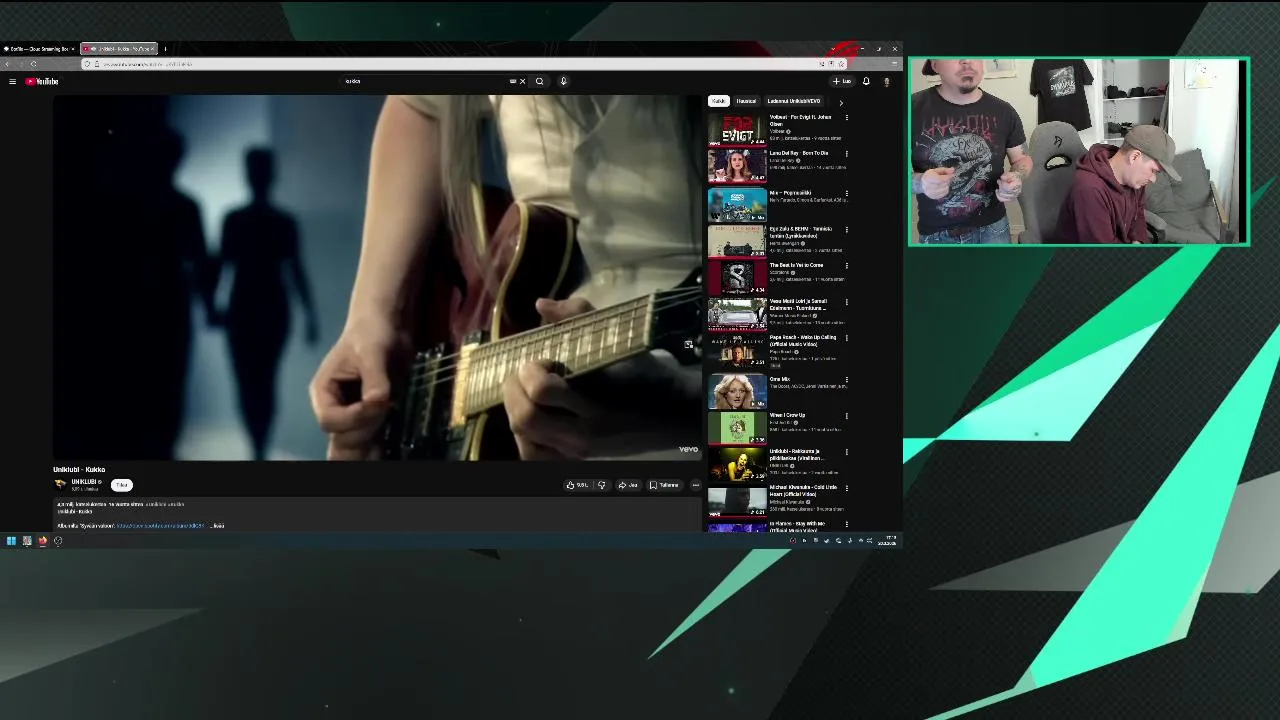Open the UNIKLUBI channel avatar

60,484
